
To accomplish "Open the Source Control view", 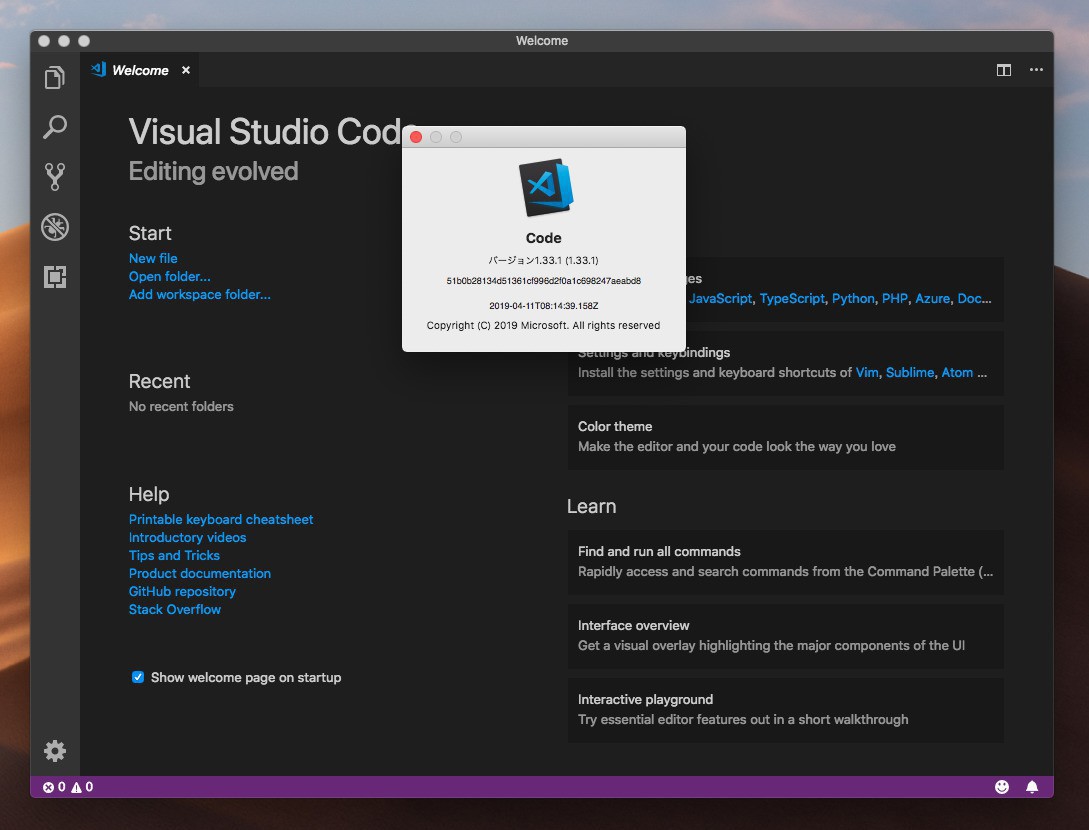I will click(55, 177).
